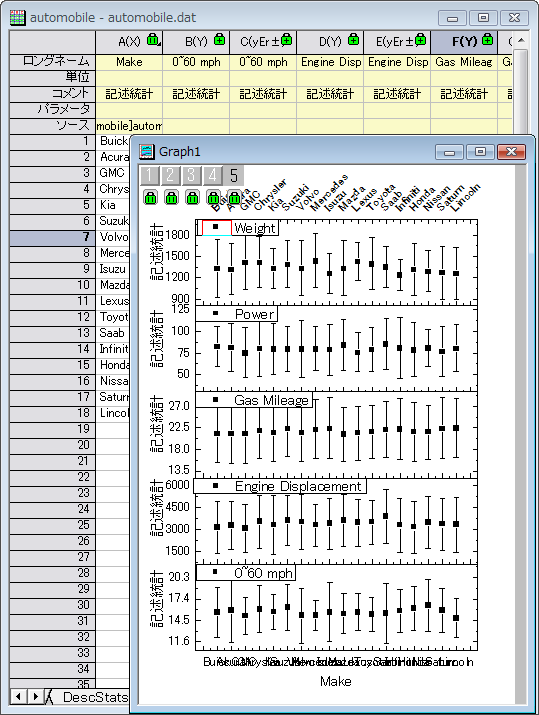Click the fifth green lock icon in Graph1
The image size is (539, 715).
click(234, 197)
